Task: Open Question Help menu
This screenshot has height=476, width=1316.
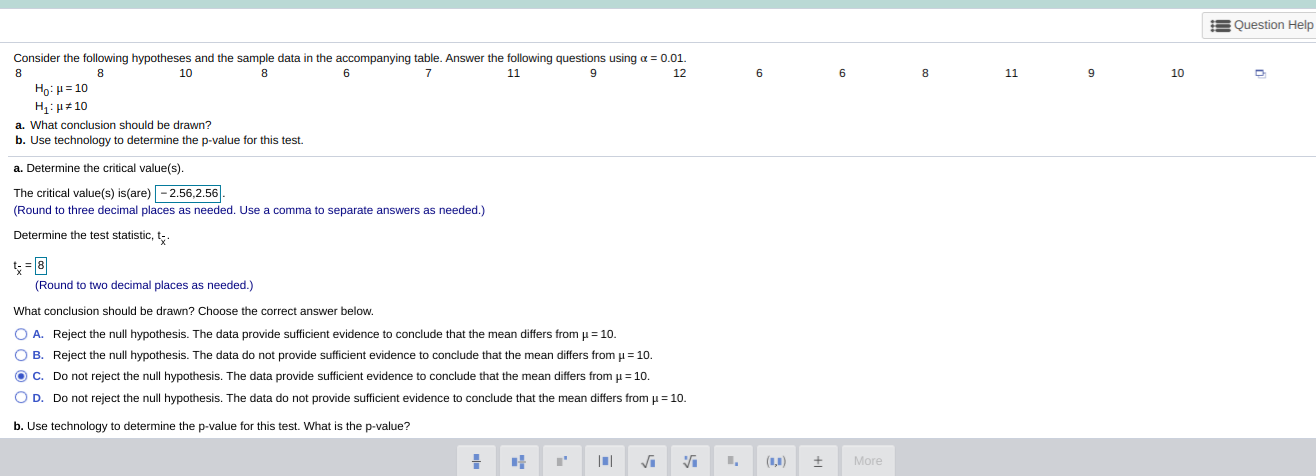Action: point(1259,25)
